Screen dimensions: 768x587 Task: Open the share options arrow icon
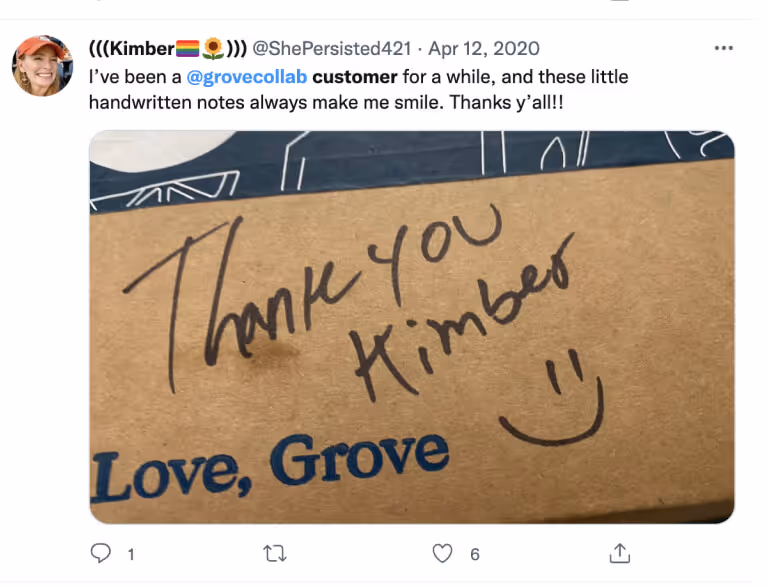(x=620, y=553)
